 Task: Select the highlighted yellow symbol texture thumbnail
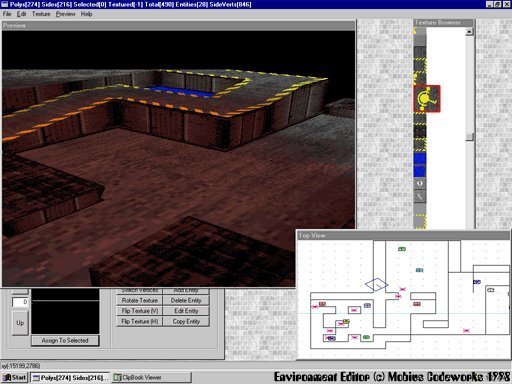tap(427, 99)
